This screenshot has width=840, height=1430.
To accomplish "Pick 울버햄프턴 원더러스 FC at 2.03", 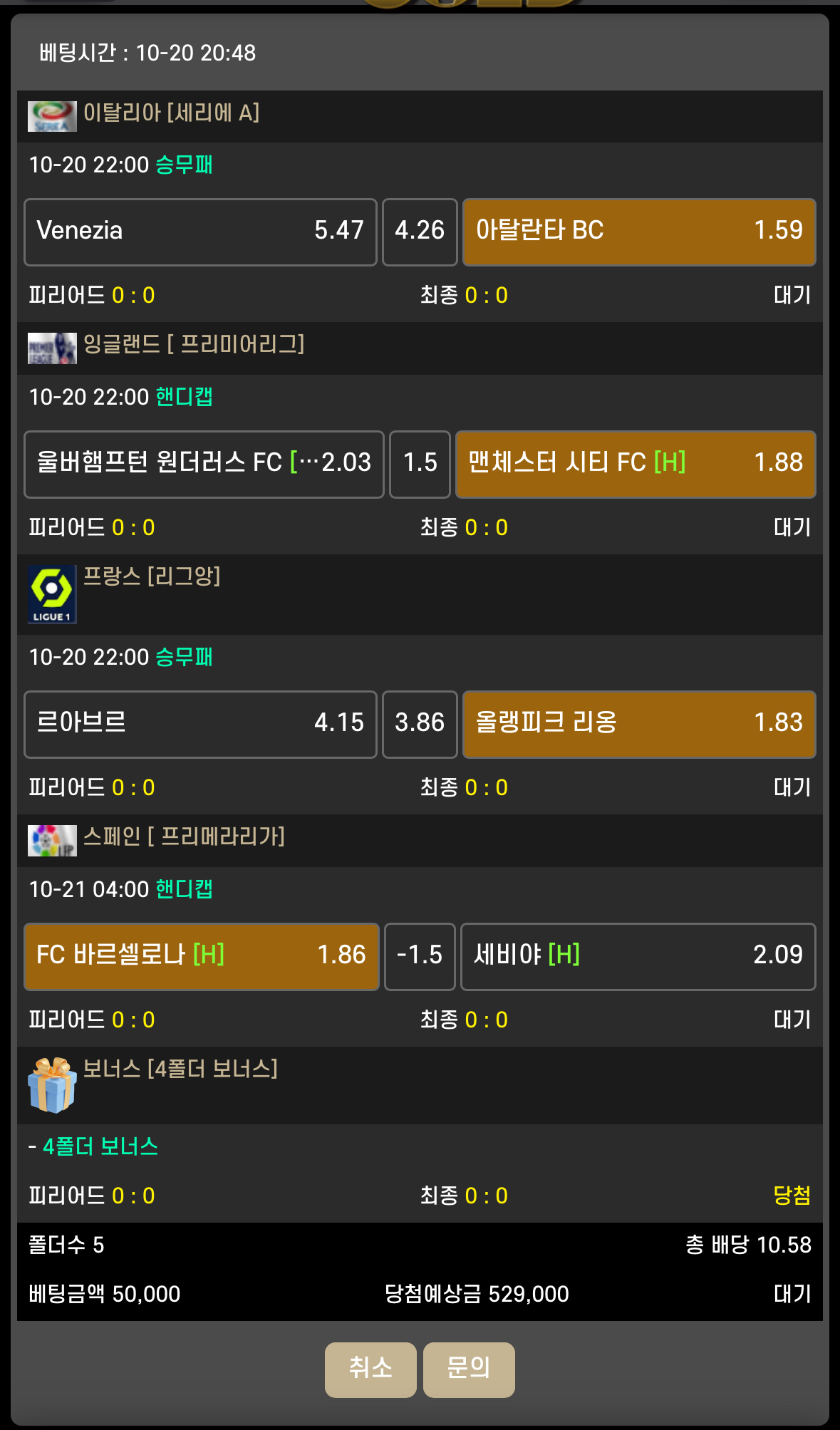I will pos(204,464).
